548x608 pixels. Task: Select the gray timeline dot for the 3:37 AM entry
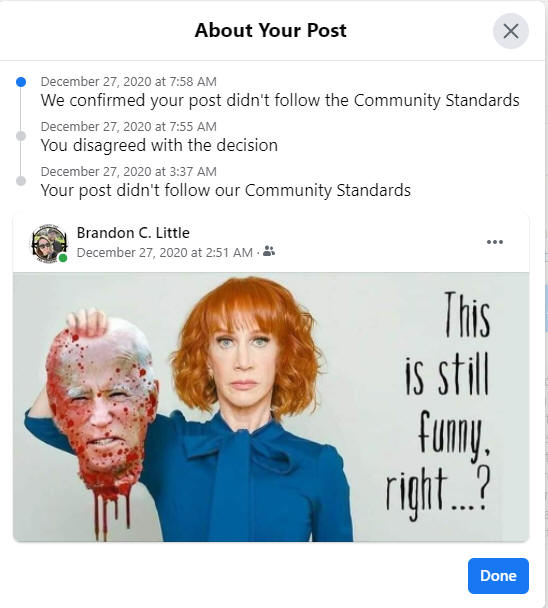(21, 181)
